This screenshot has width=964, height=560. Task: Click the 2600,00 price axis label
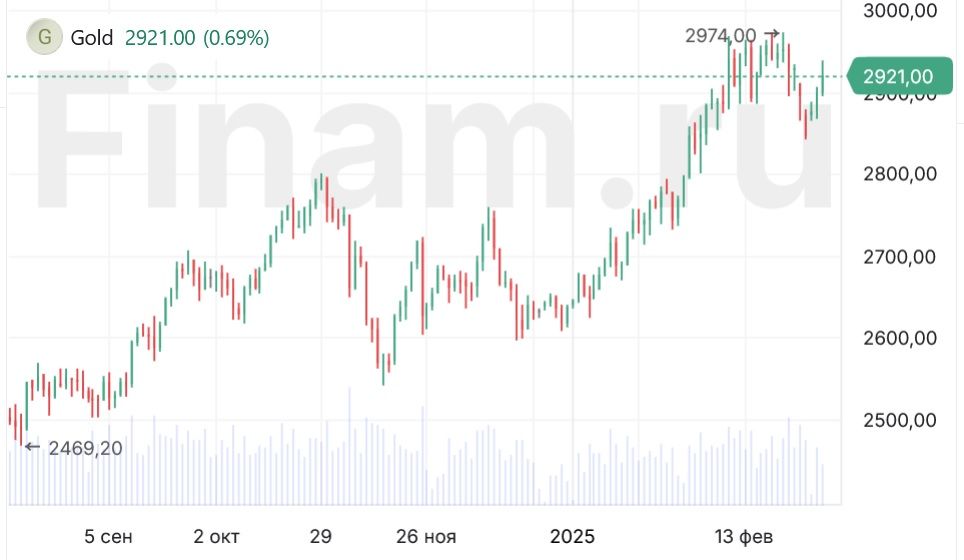tap(898, 338)
